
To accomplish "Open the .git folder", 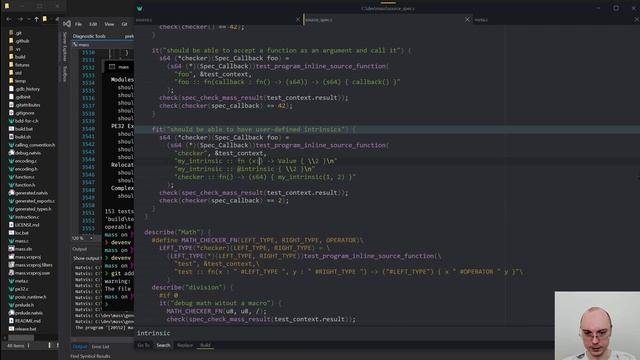I will click(16, 33).
